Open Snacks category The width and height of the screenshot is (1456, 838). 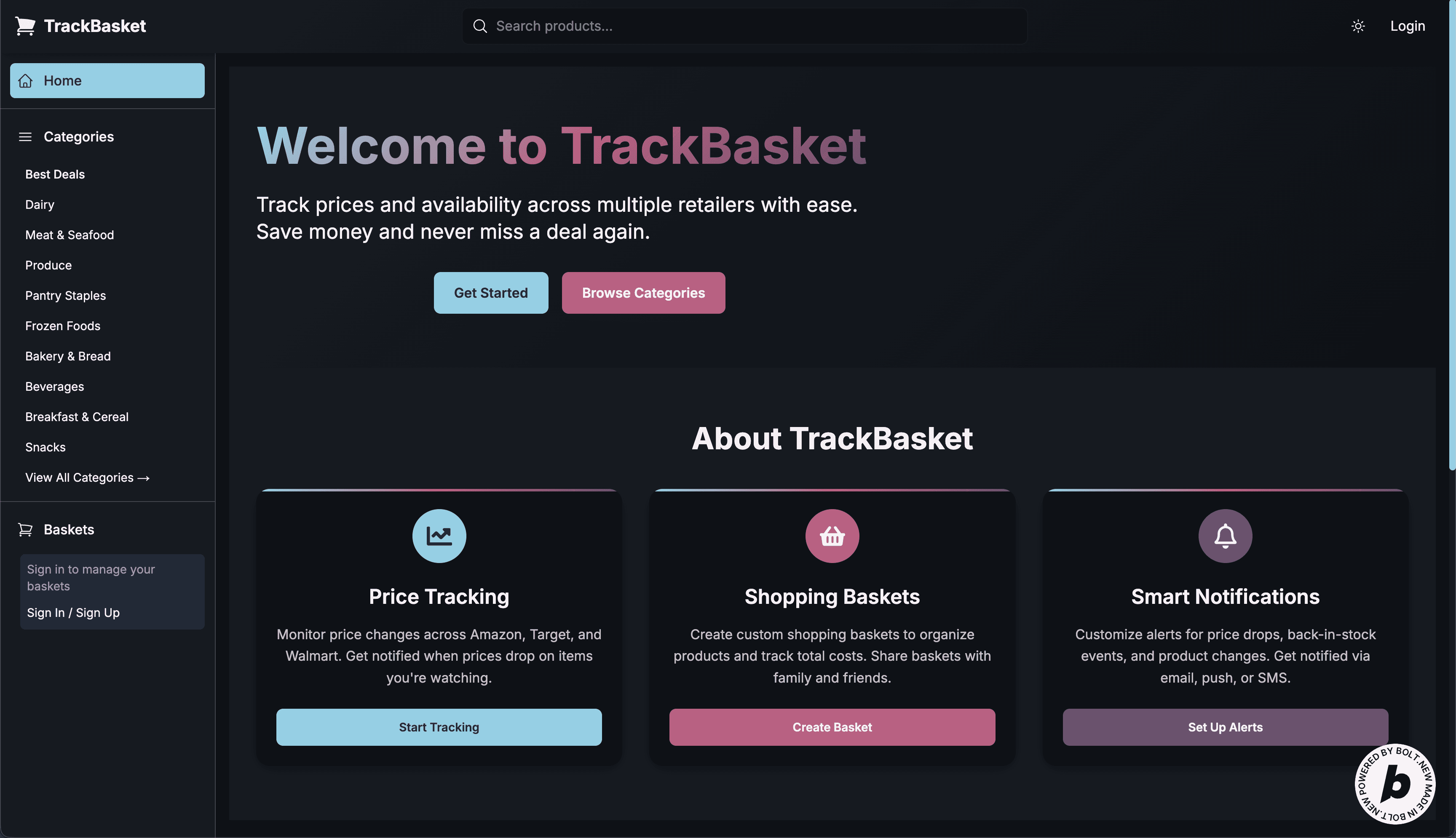click(x=45, y=447)
